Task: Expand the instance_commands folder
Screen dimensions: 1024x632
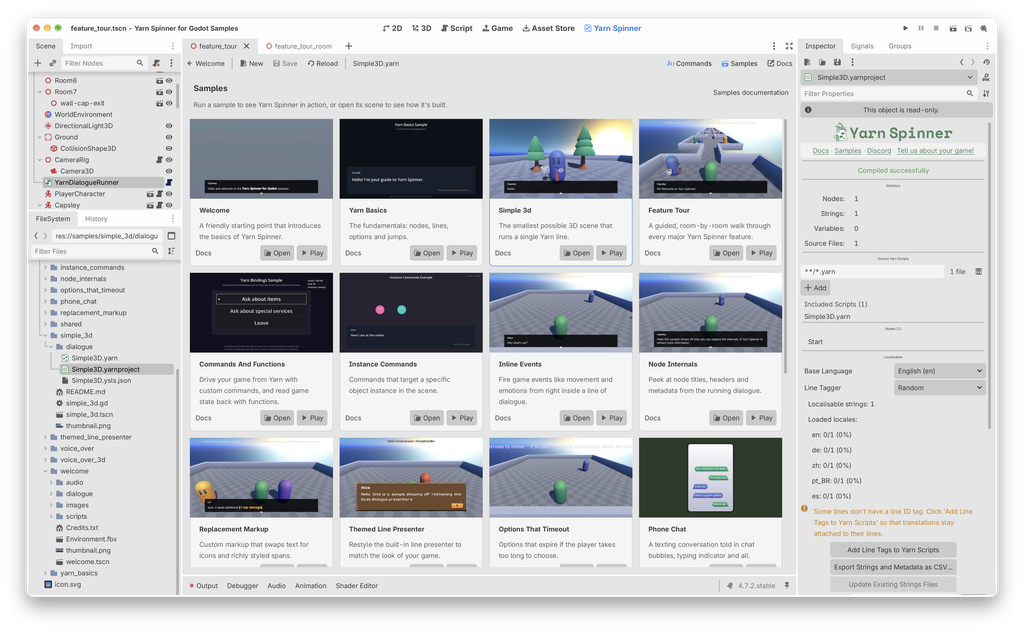Action: tap(45, 268)
